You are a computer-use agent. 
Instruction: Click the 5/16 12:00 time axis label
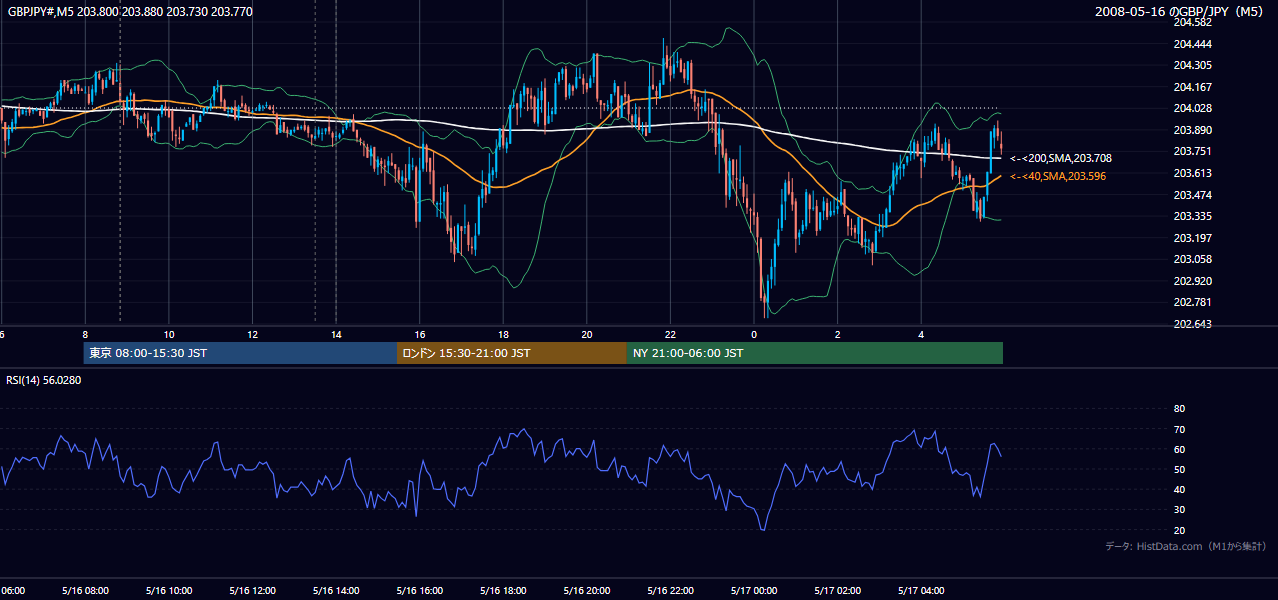(252, 590)
